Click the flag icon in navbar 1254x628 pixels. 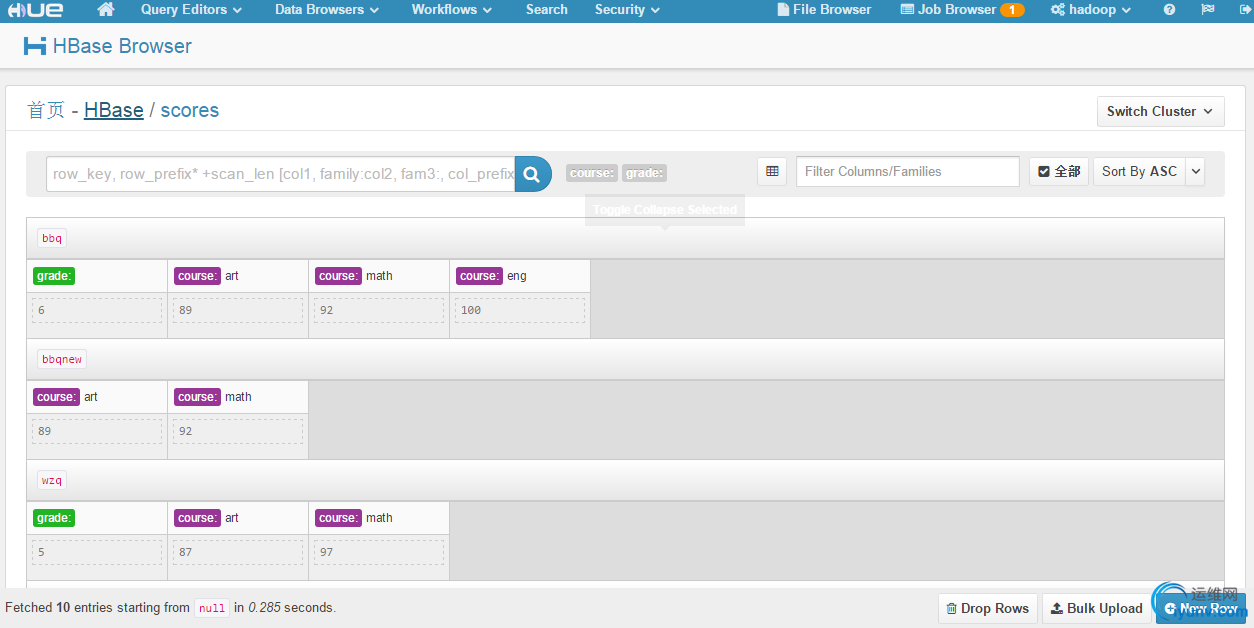click(1207, 10)
